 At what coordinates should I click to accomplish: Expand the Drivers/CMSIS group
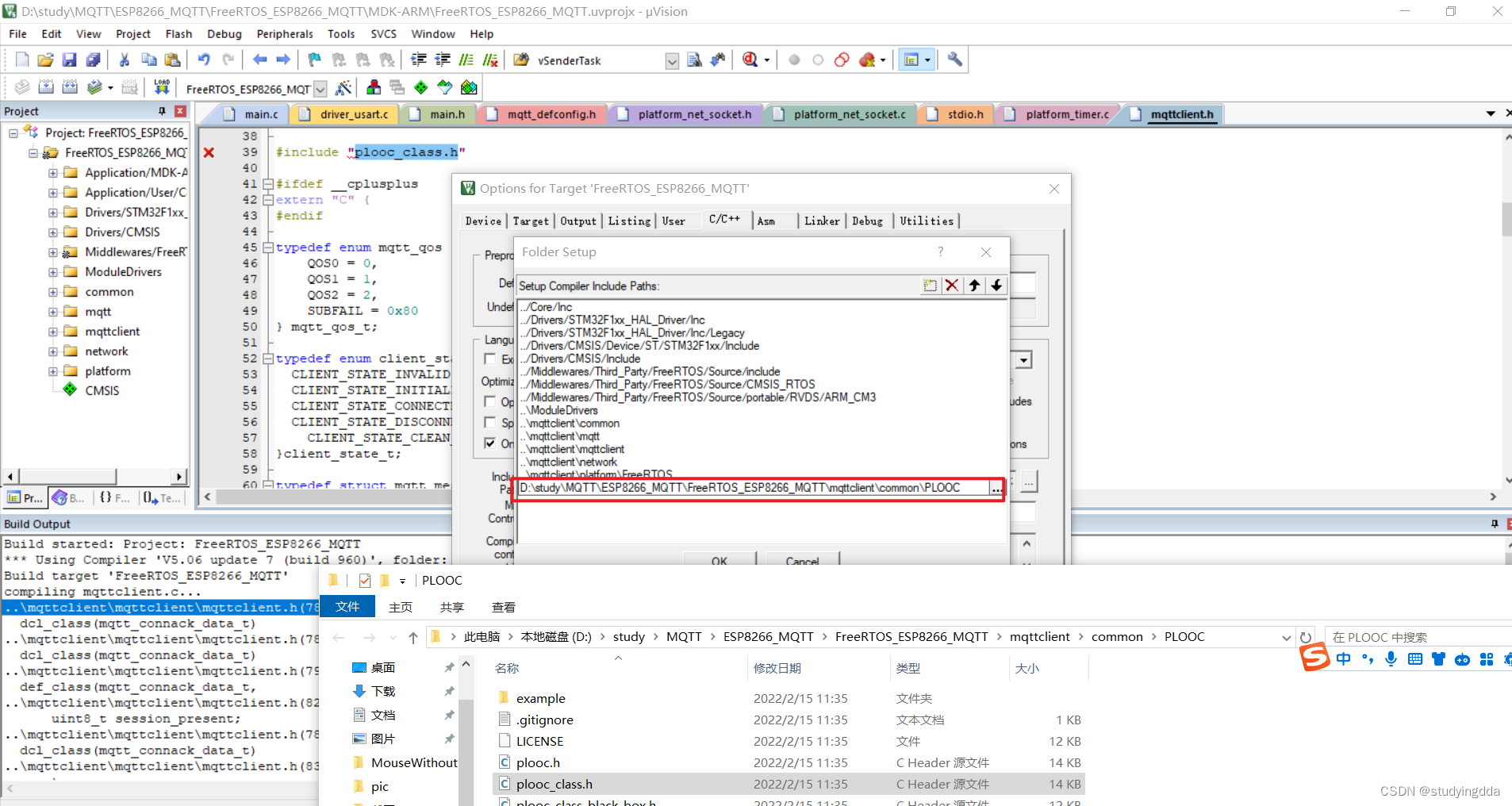[x=52, y=232]
